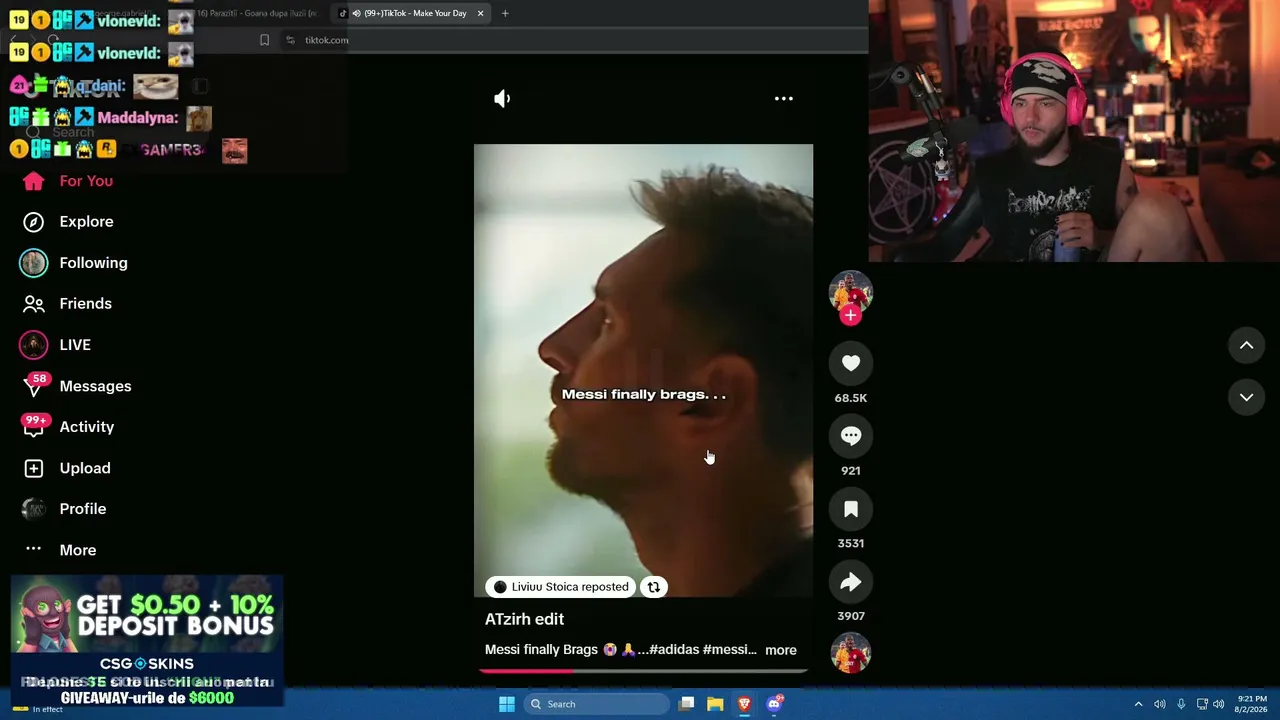1280x720 pixels.
Task: Open the Profile page
Action: point(64,509)
